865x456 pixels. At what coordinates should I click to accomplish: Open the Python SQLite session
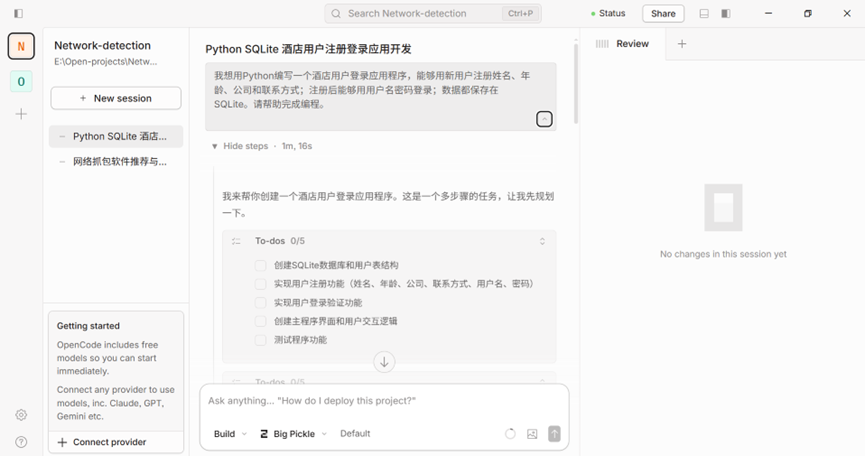point(116,136)
